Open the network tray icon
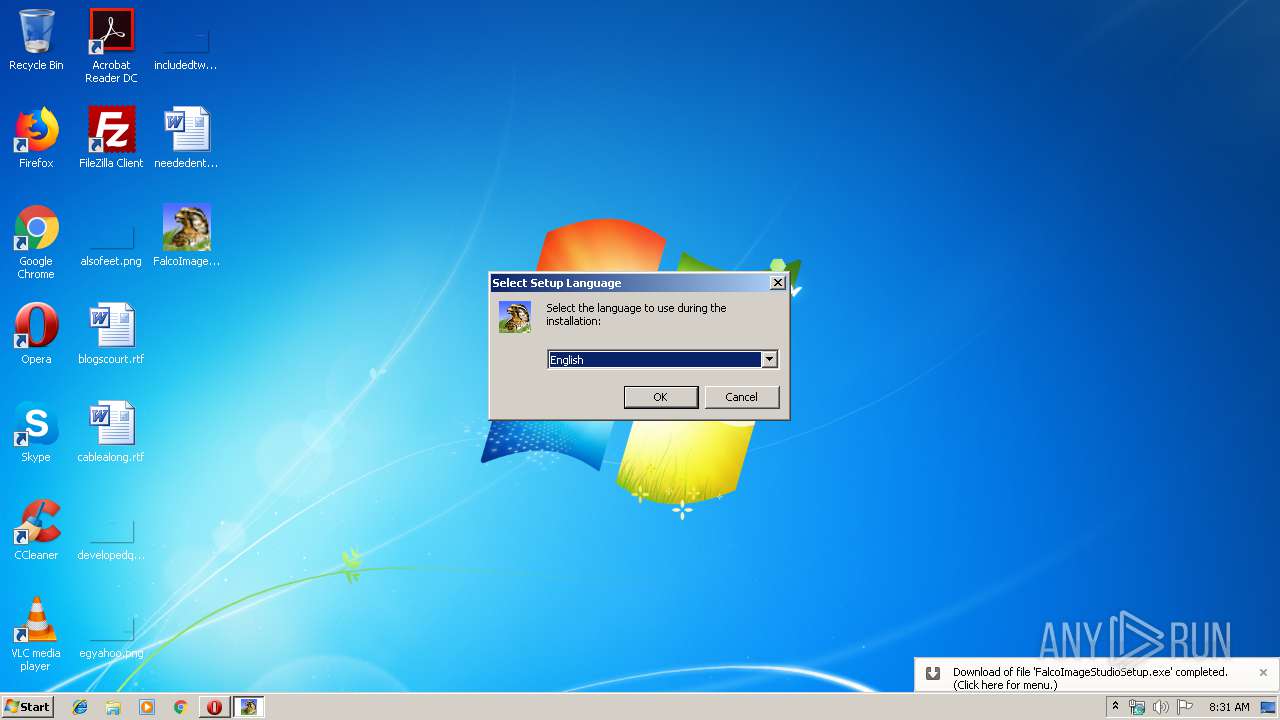This screenshot has height=720, width=1280. tap(1137, 707)
